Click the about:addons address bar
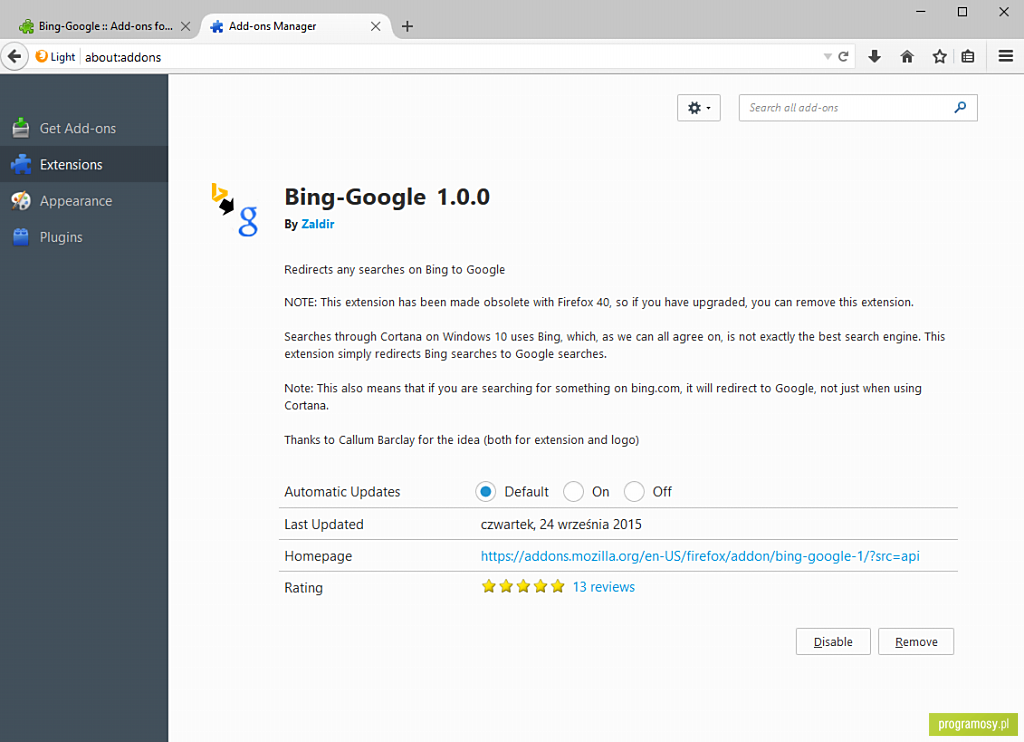Screen dimensions: 1024x742 451,57
